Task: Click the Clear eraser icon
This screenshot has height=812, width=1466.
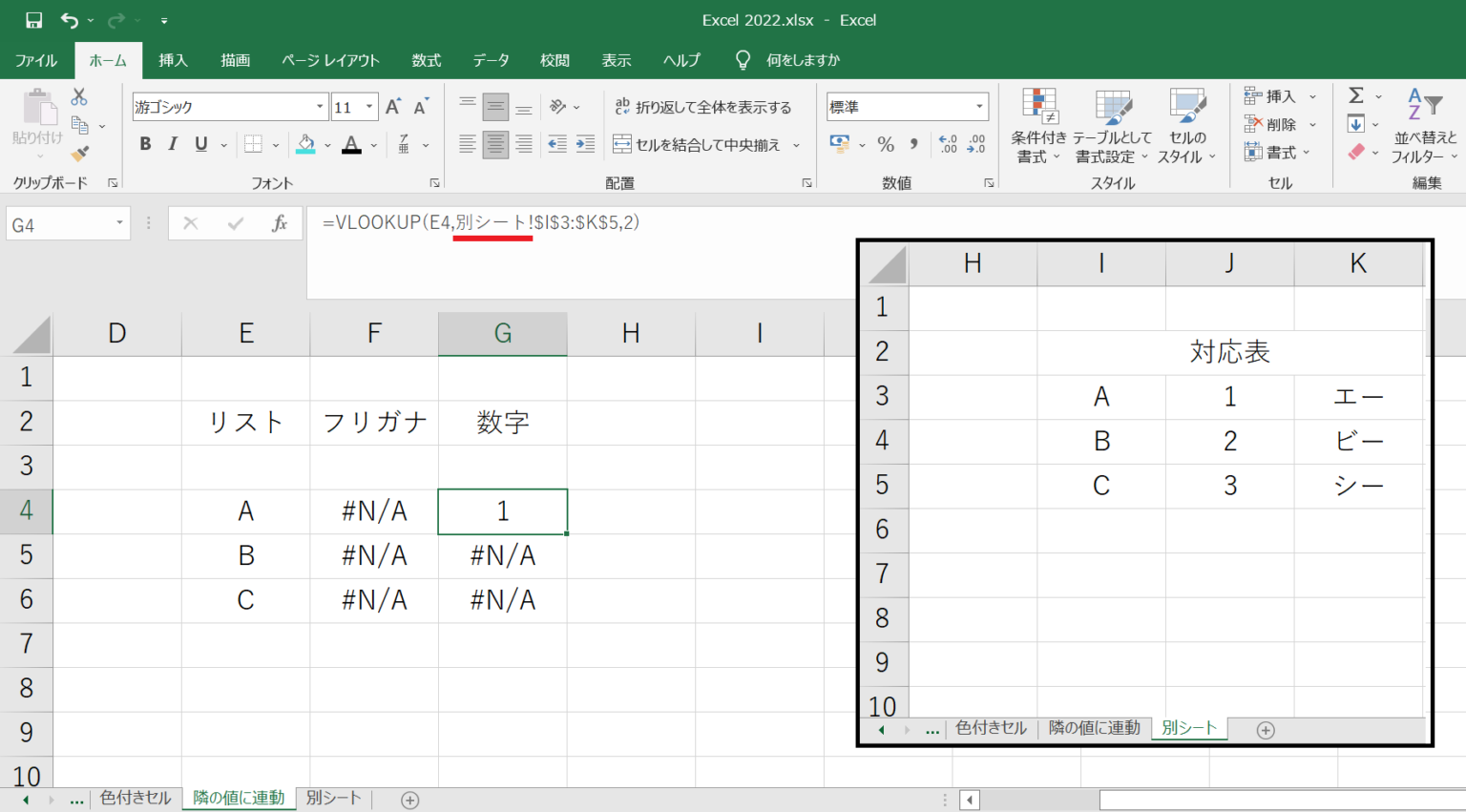Action: click(x=1356, y=152)
